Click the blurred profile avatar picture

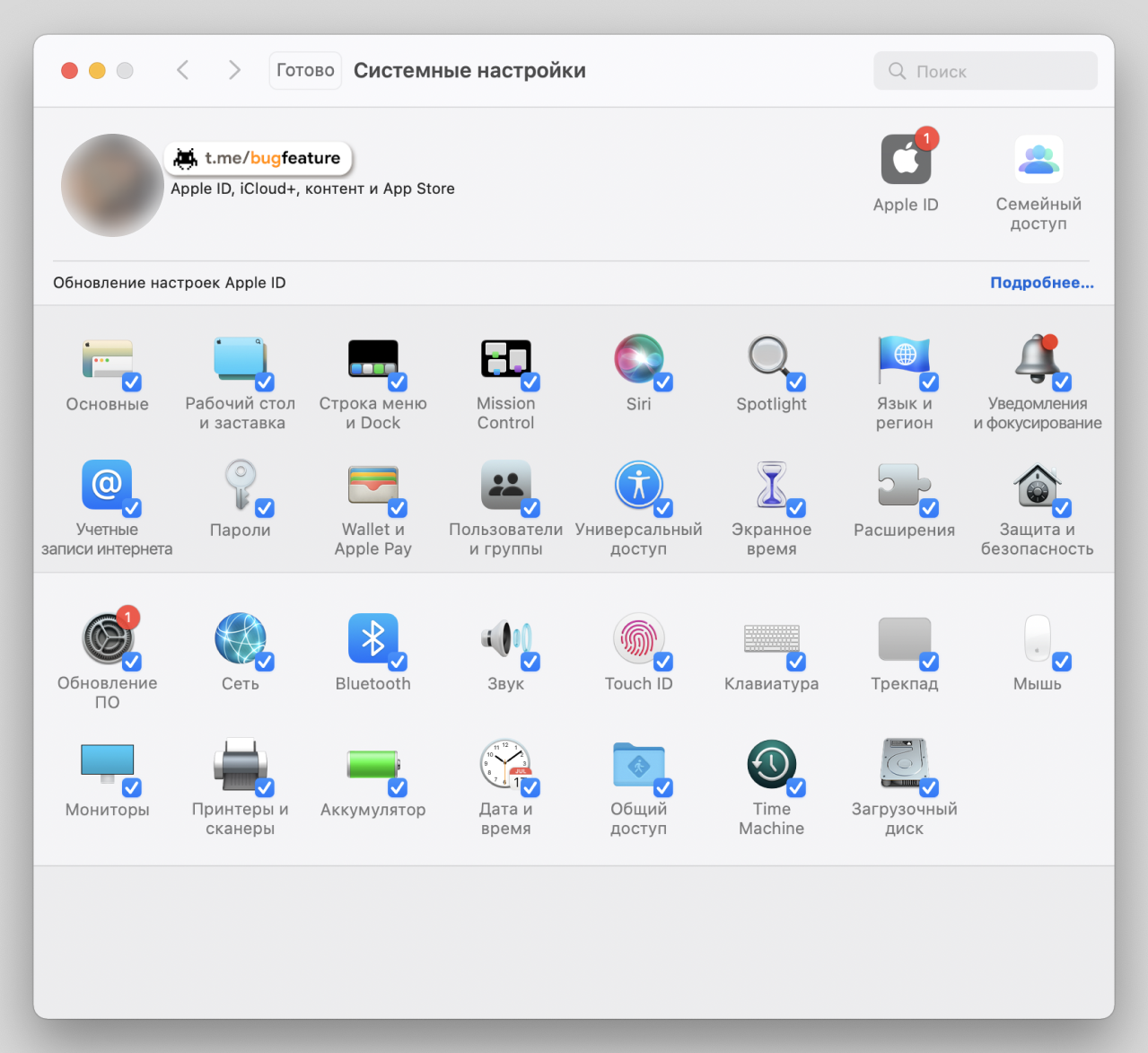pyautogui.click(x=112, y=185)
